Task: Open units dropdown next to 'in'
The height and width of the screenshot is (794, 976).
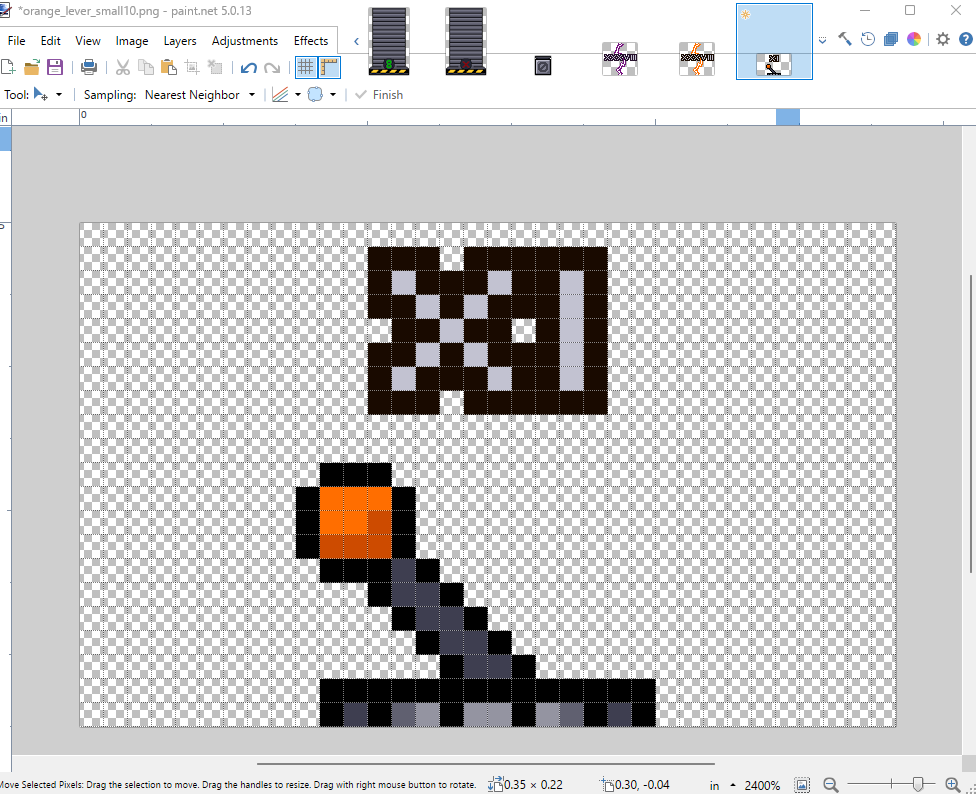Action: click(x=733, y=785)
